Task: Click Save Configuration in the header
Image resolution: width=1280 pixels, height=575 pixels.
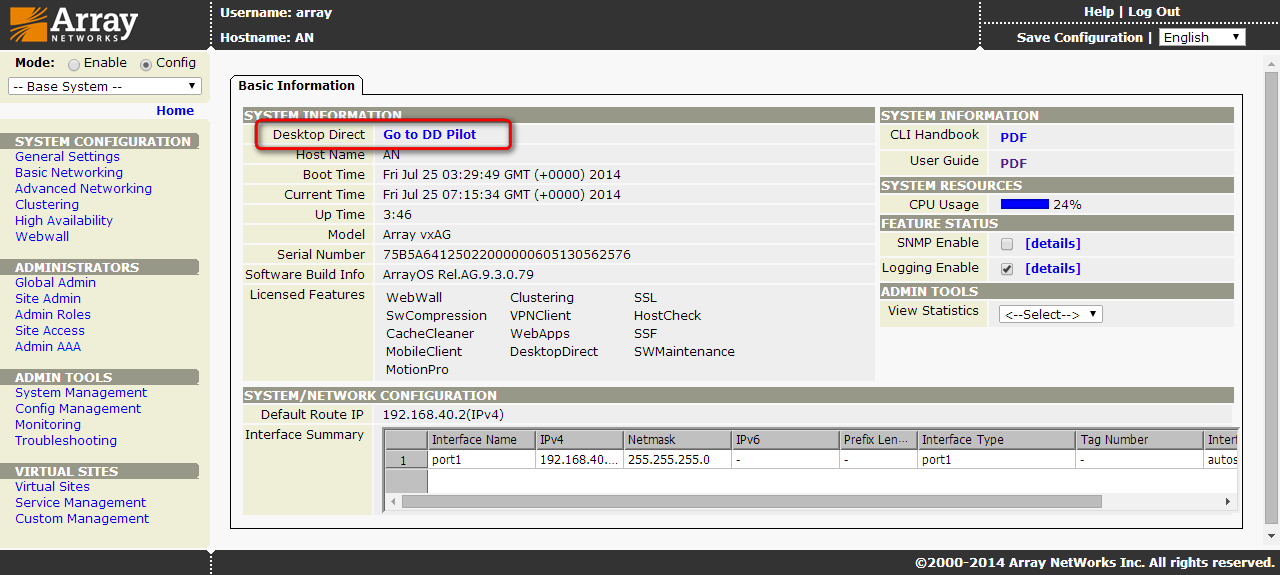Action: (x=1080, y=37)
